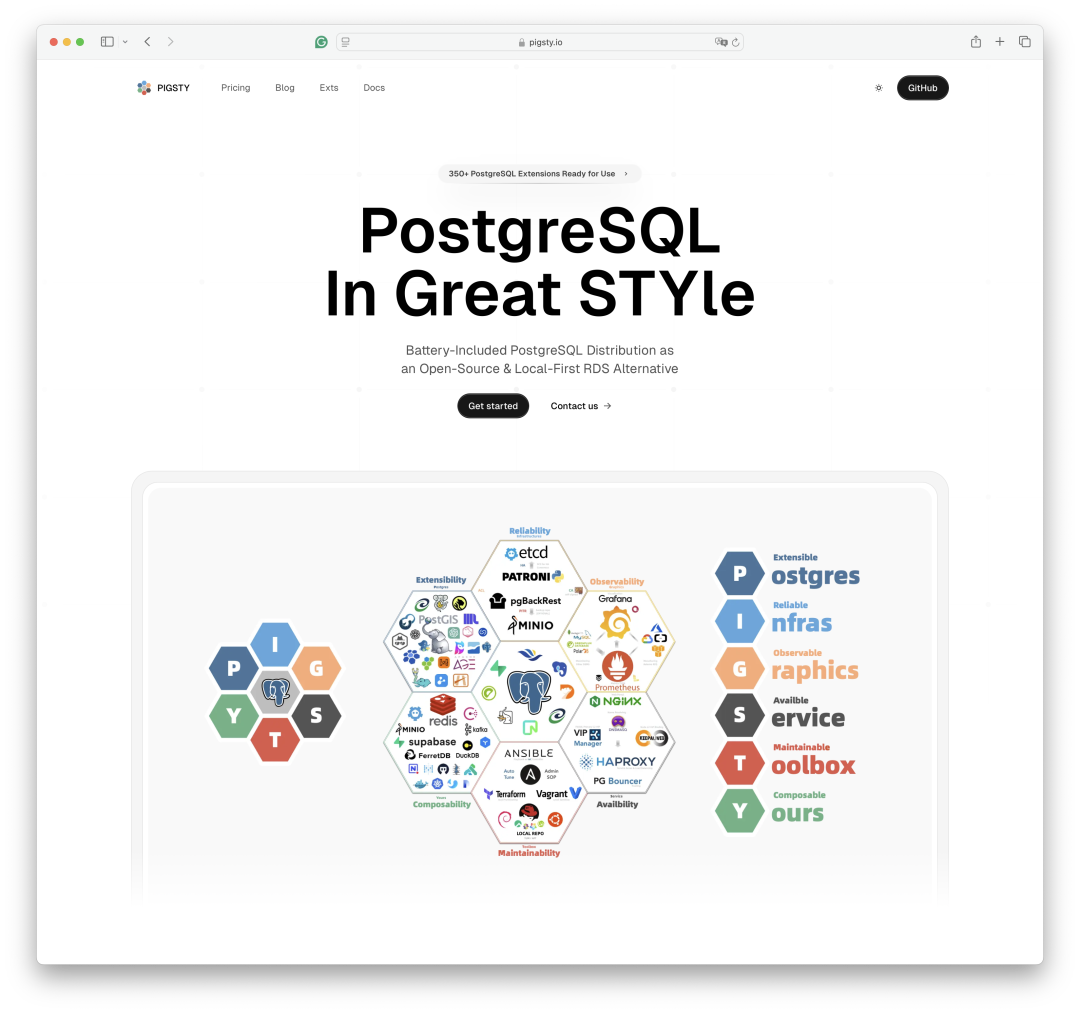Click the PATRONI logo
1080x1013 pixels.
532,576
